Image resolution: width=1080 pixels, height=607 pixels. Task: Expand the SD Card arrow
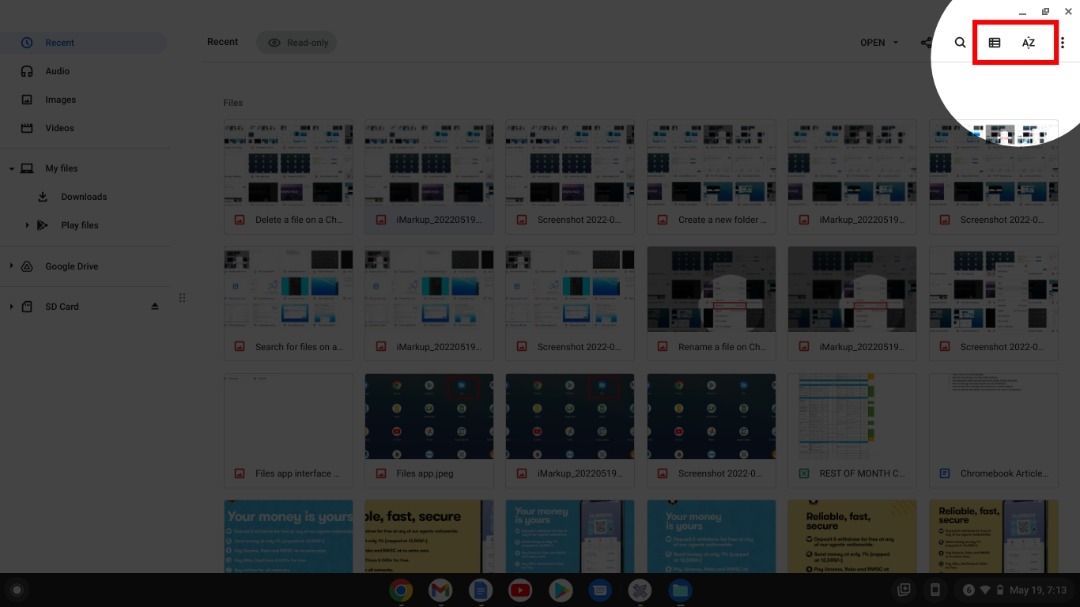[11, 307]
